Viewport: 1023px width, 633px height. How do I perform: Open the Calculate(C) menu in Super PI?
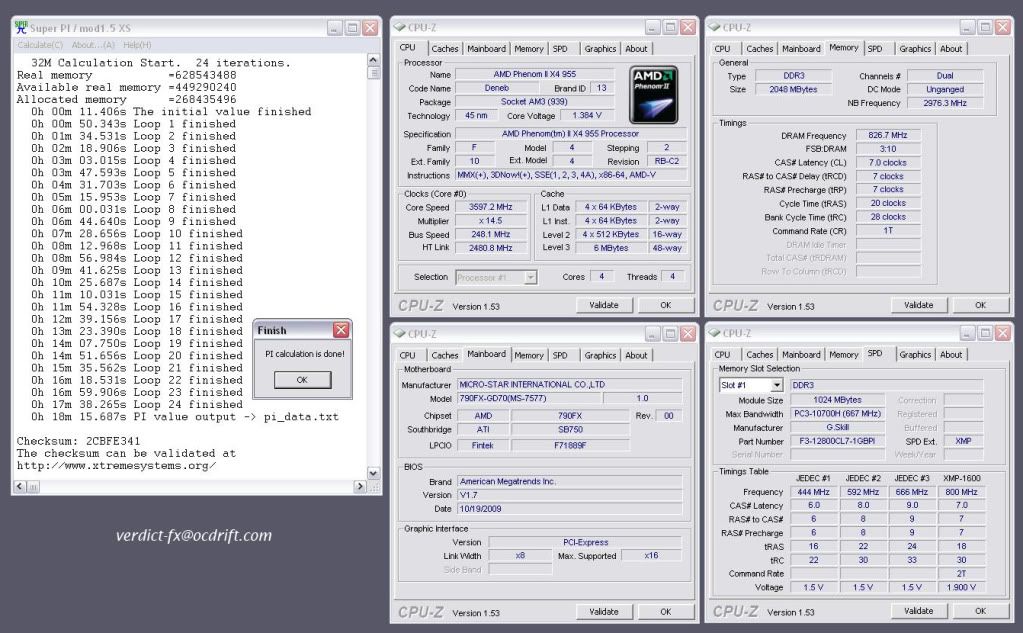(40, 45)
